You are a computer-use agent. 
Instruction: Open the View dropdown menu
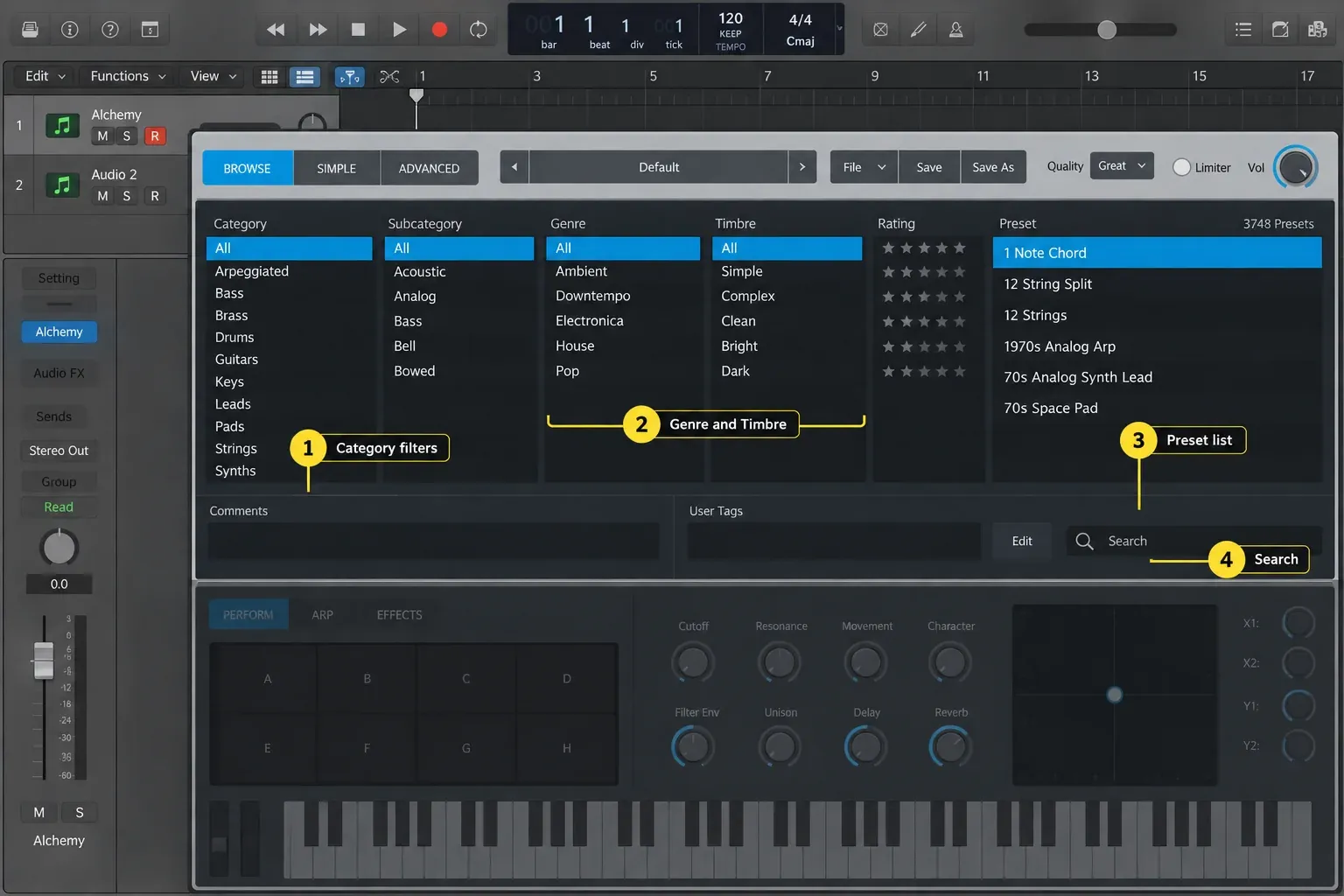213,76
